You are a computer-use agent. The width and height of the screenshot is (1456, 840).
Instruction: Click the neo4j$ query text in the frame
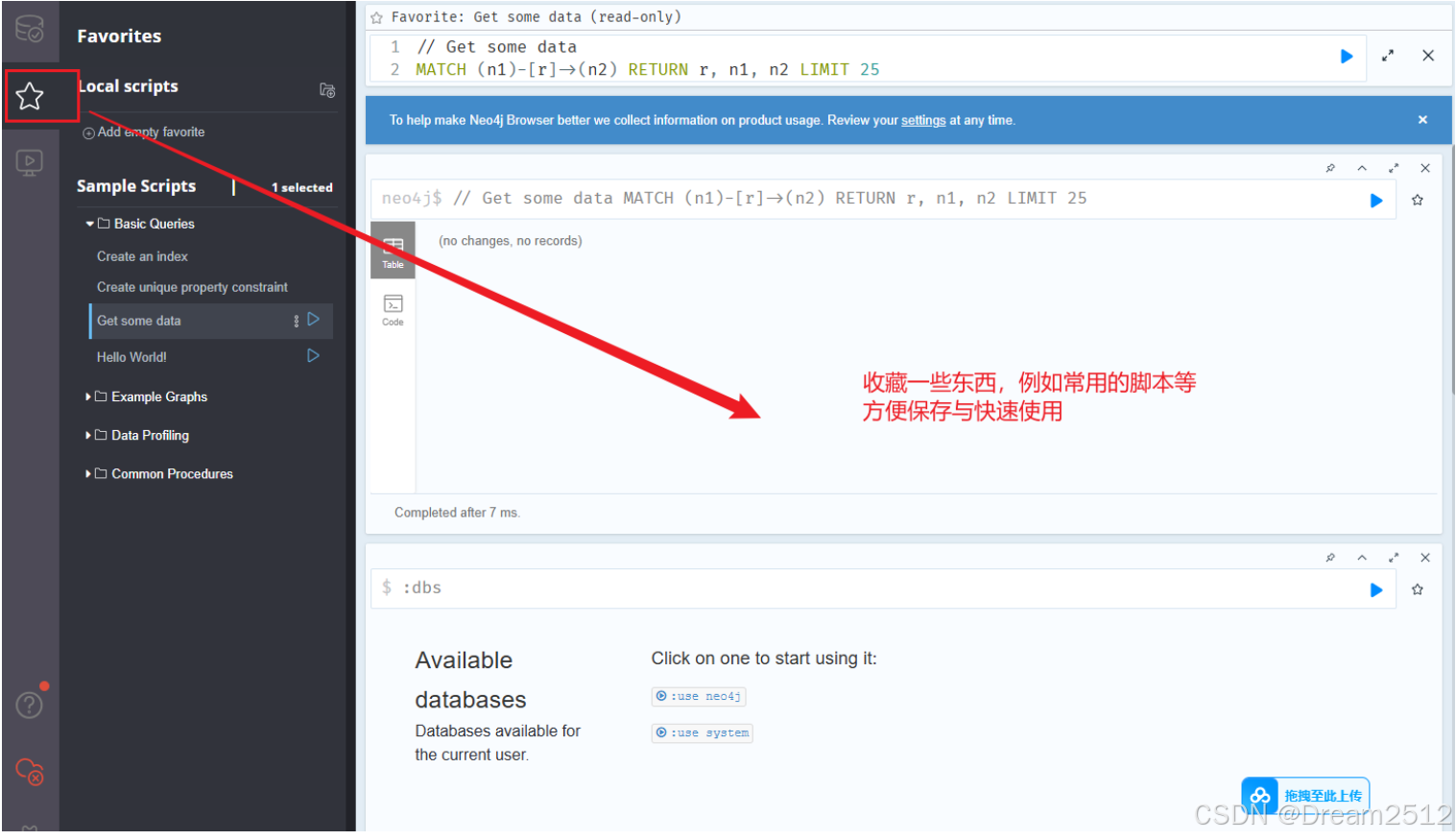pos(734,199)
